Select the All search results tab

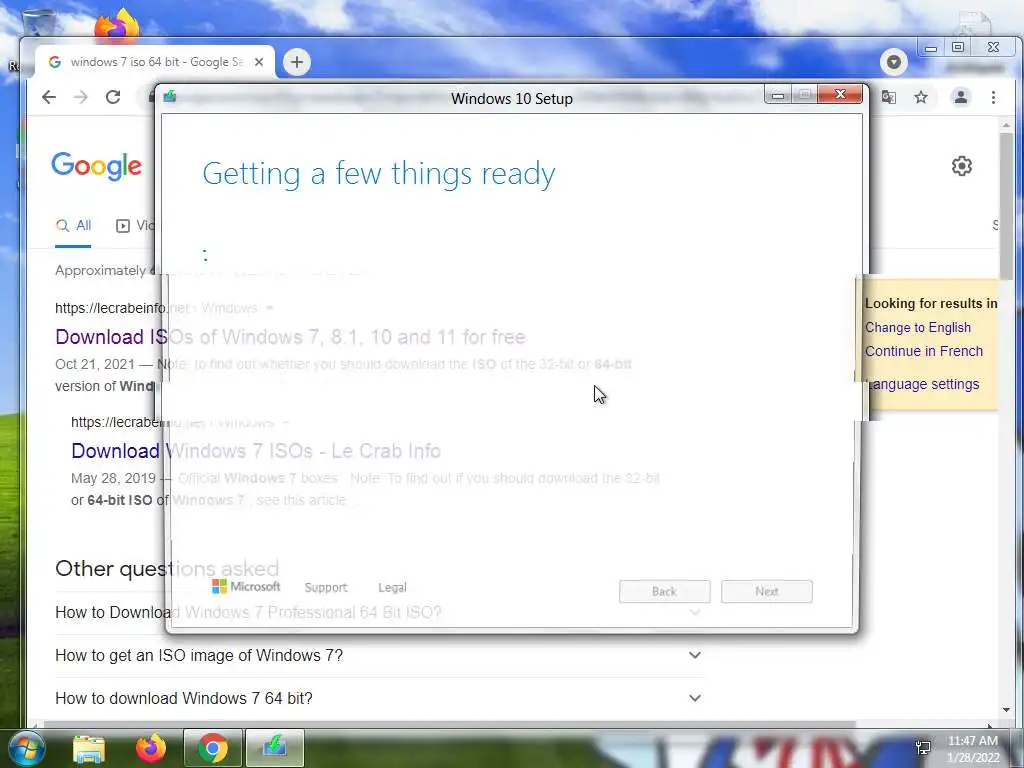(x=73, y=226)
